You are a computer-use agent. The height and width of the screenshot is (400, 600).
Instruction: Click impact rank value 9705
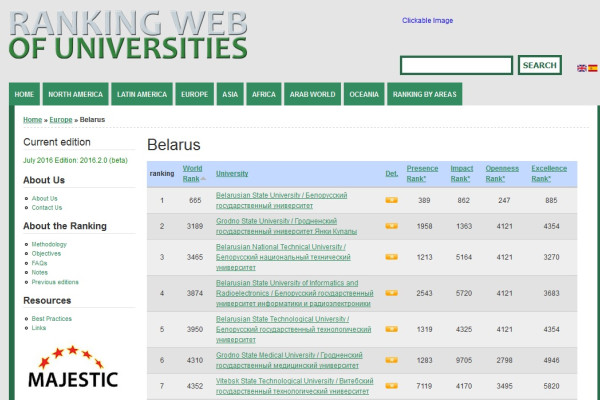pyautogui.click(x=464, y=360)
